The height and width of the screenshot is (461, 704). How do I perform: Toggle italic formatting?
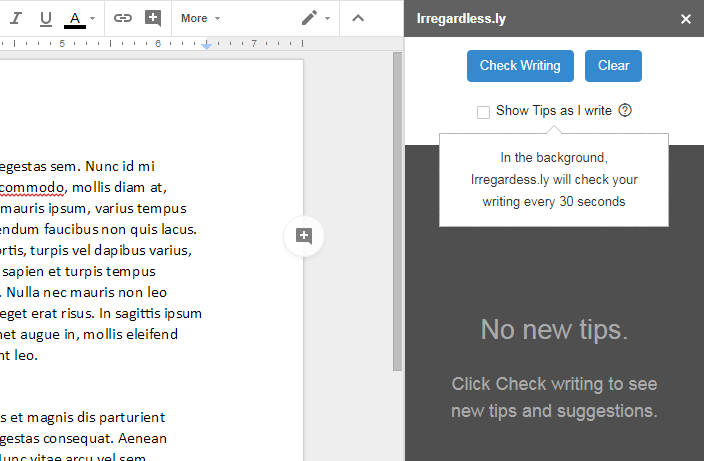pos(16,18)
